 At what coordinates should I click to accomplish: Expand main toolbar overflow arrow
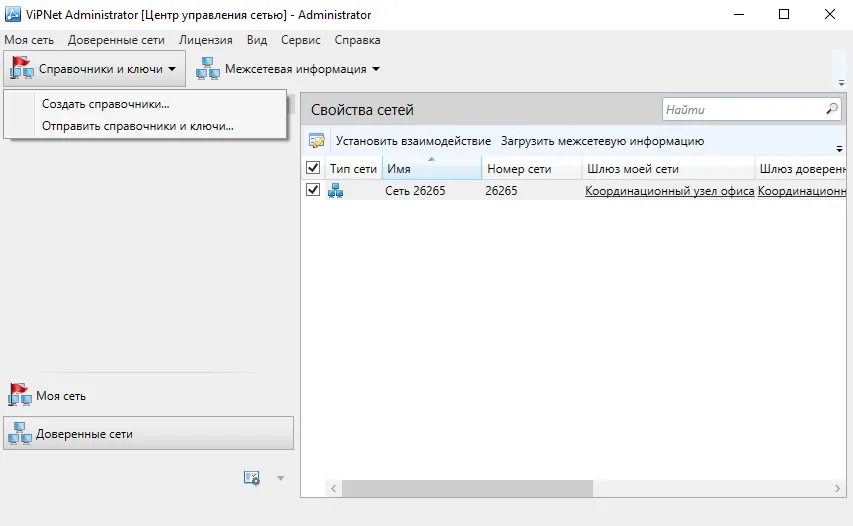pos(842,83)
